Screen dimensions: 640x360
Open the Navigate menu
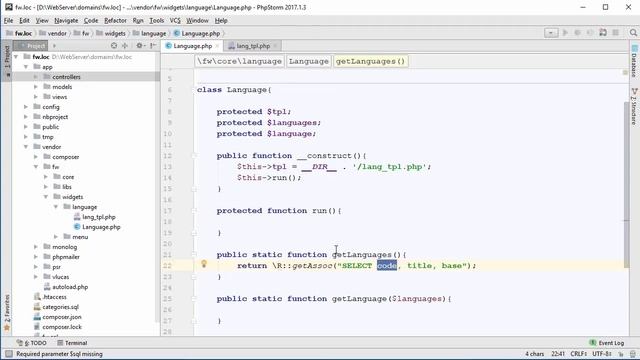click(x=66, y=20)
